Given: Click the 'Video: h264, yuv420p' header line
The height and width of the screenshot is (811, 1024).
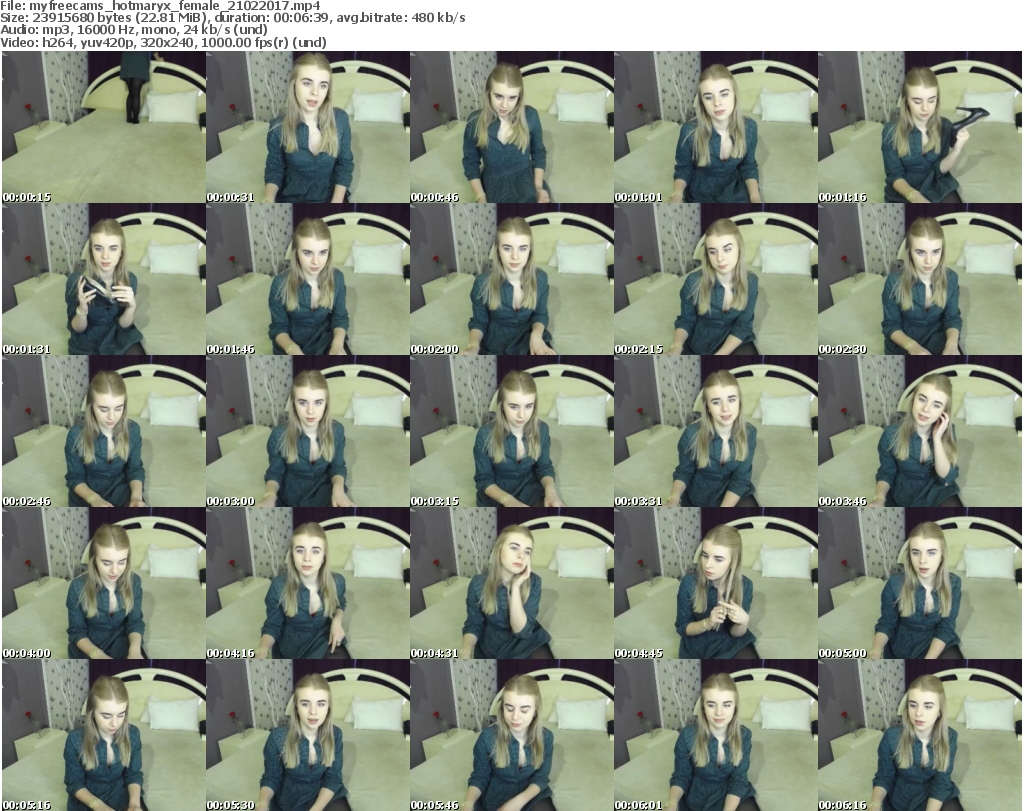Looking at the screenshot, I should [x=163, y=42].
